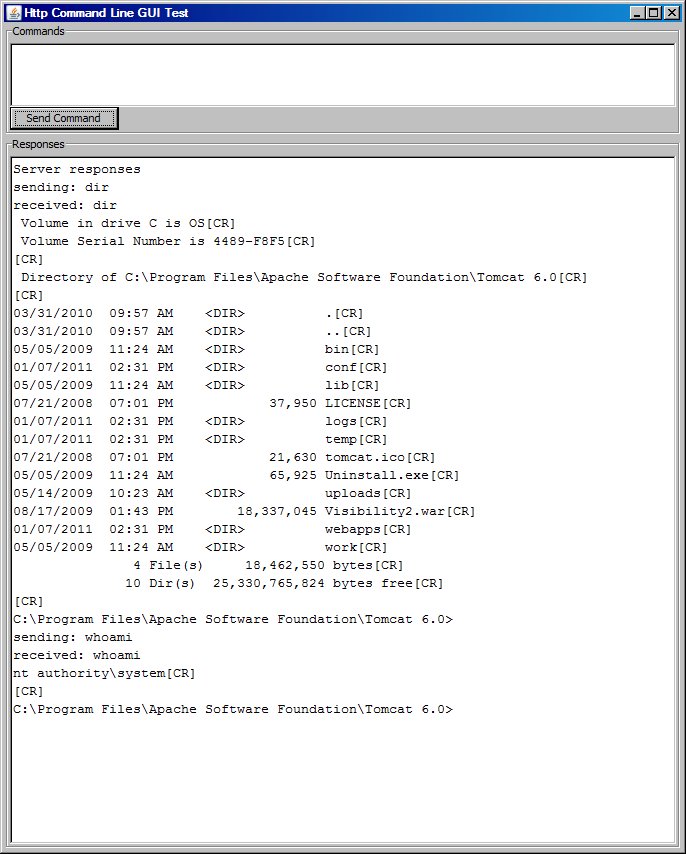Viewport: 686px width, 854px height.
Task: Close the Http Command Line GUI window
Action: pyautogui.click(x=671, y=13)
